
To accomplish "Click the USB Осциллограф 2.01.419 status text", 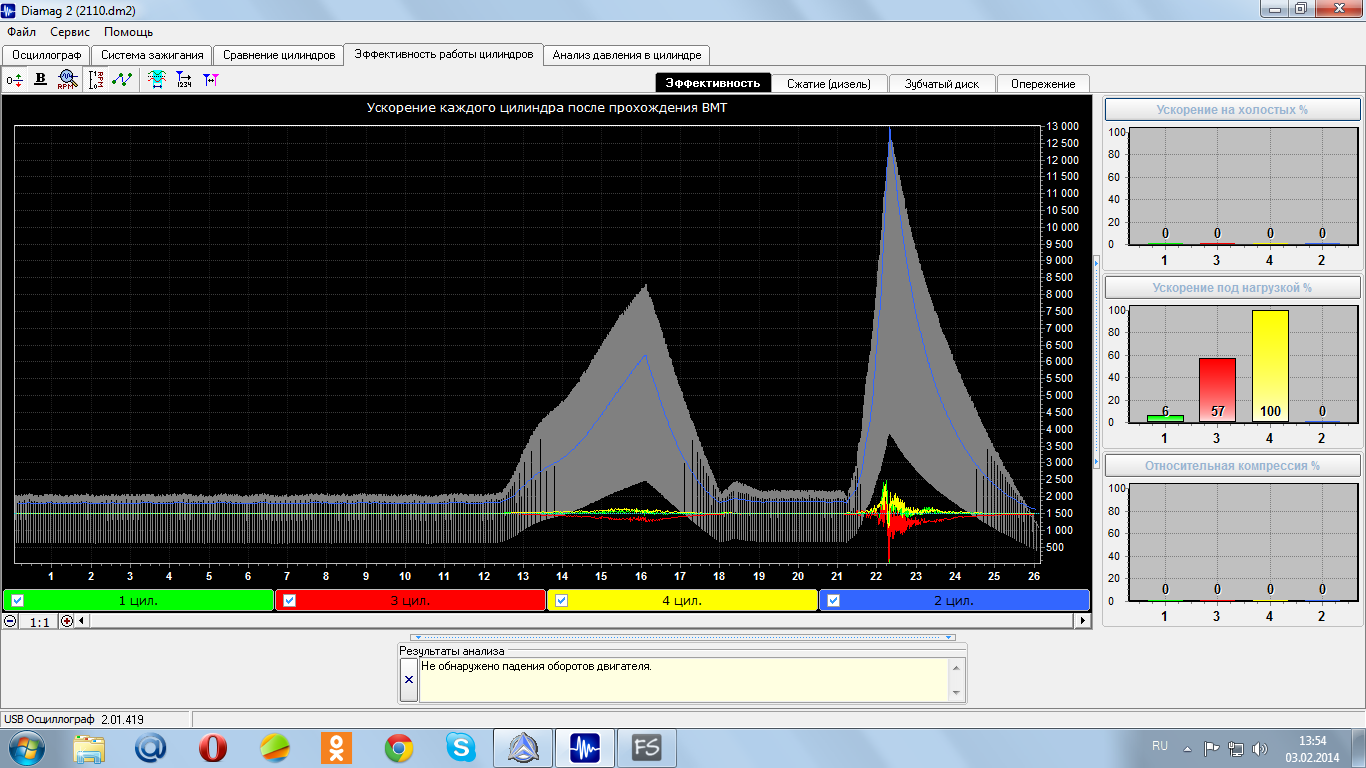I will 74,720.
